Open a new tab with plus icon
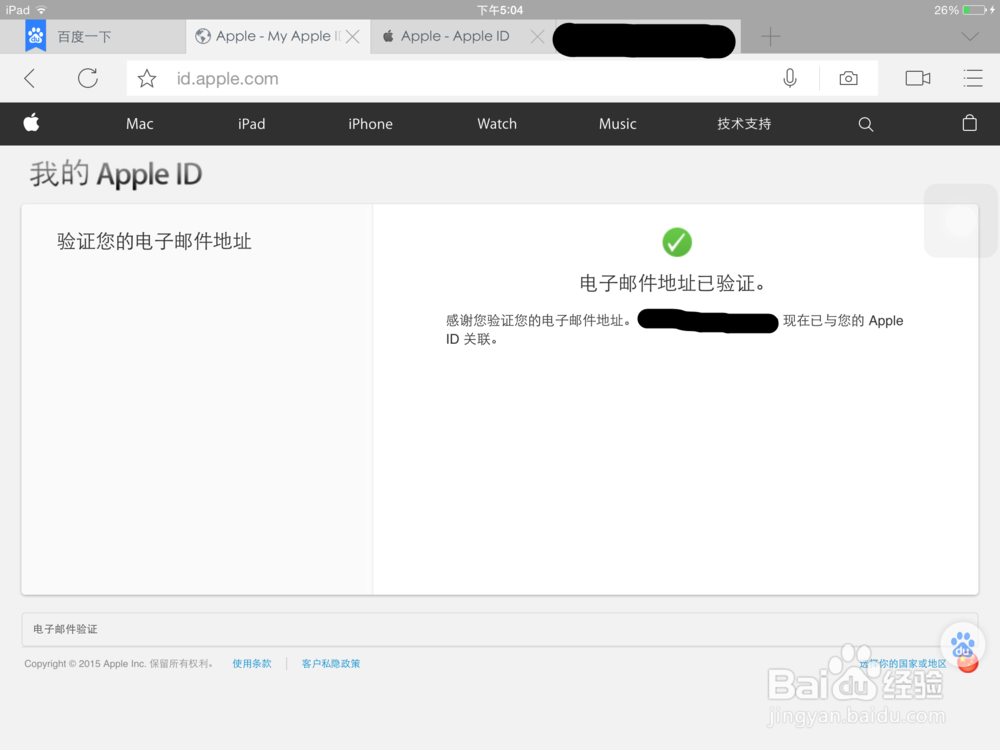 pyautogui.click(x=770, y=37)
